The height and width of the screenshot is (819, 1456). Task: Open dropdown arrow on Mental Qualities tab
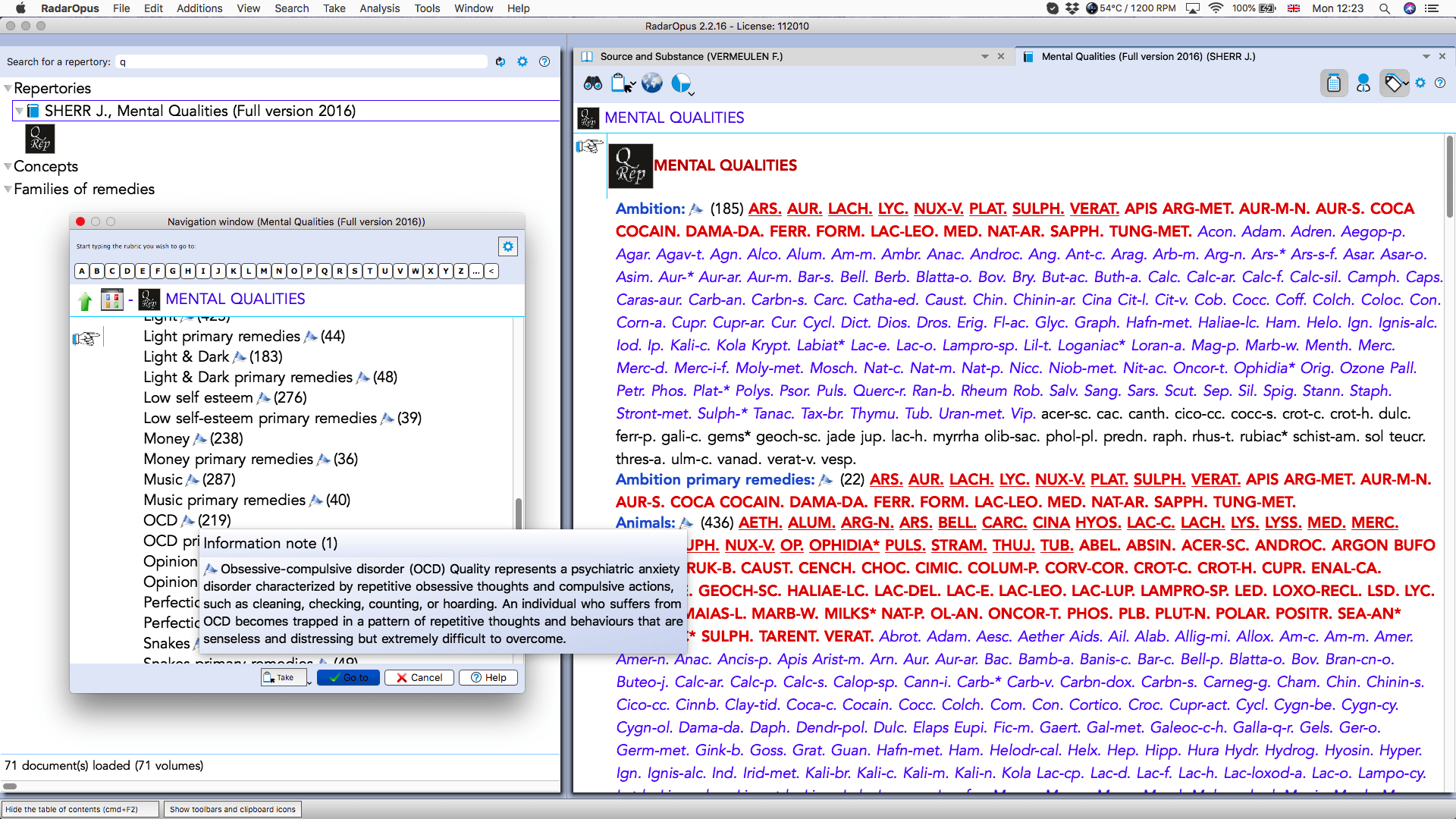point(1426,57)
